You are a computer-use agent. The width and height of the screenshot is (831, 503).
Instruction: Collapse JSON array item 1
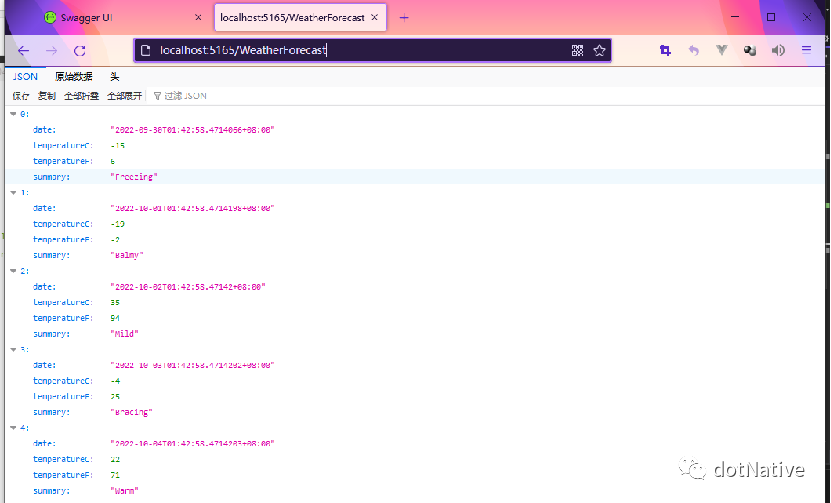pos(13,192)
